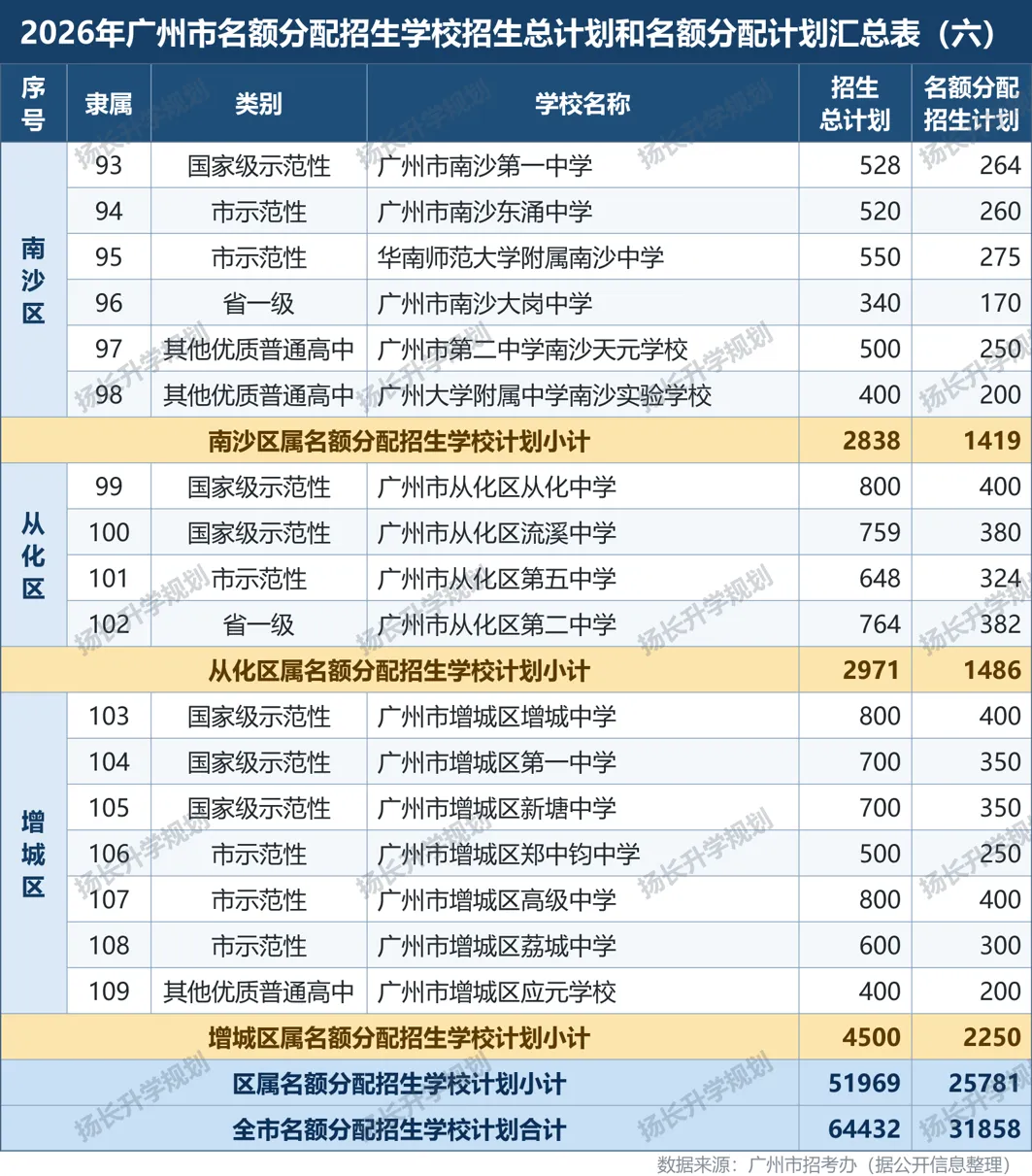Click school name '广州市南沙第一中学'
The width and height of the screenshot is (1032, 1176).
[x=484, y=166]
